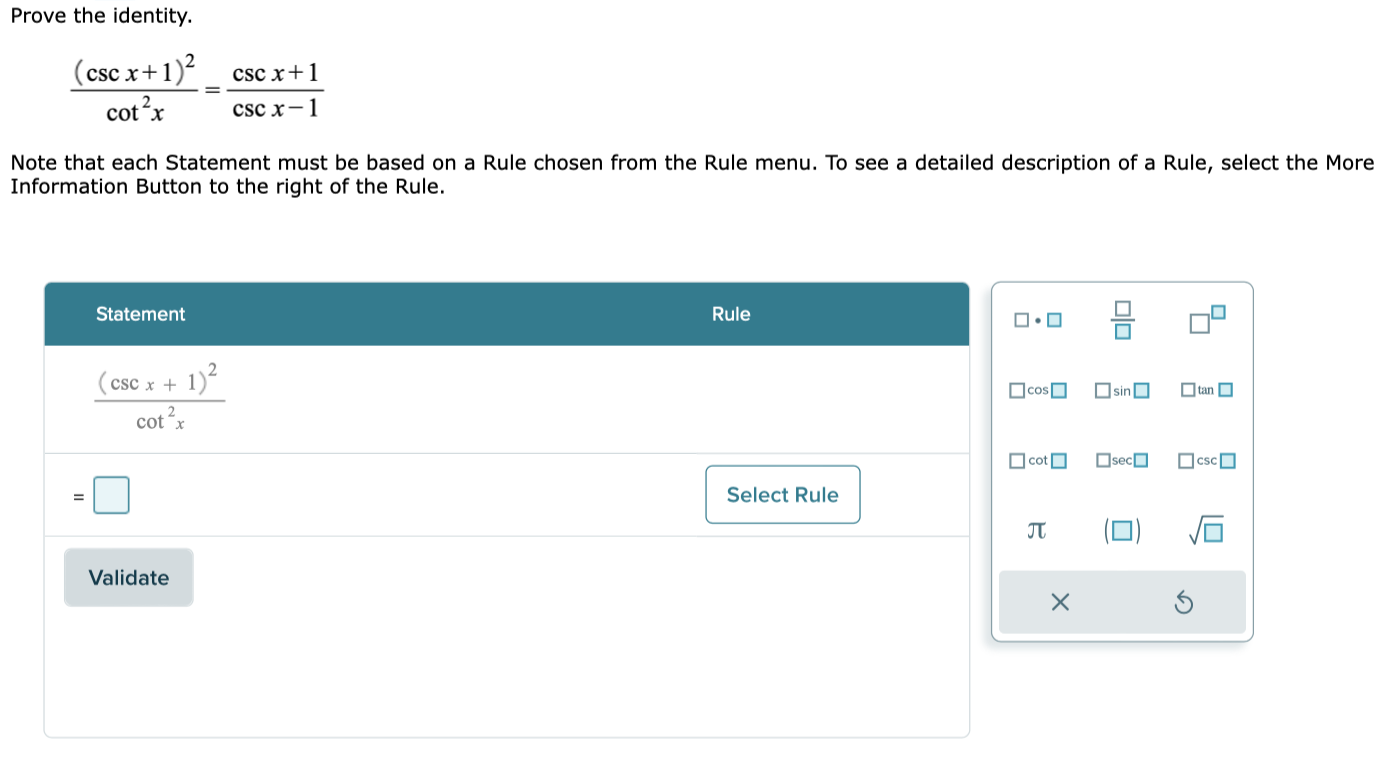Select the Statement column header
The height and width of the screenshot is (762, 1399).
(x=140, y=314)
